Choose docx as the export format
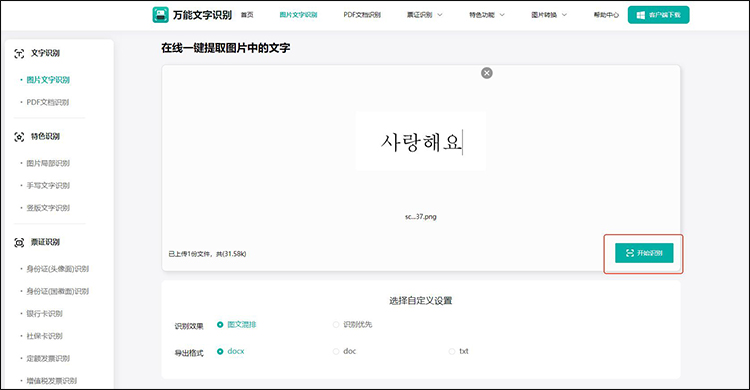750x390 pixels. pyautogui.click(x=231, y=351)
